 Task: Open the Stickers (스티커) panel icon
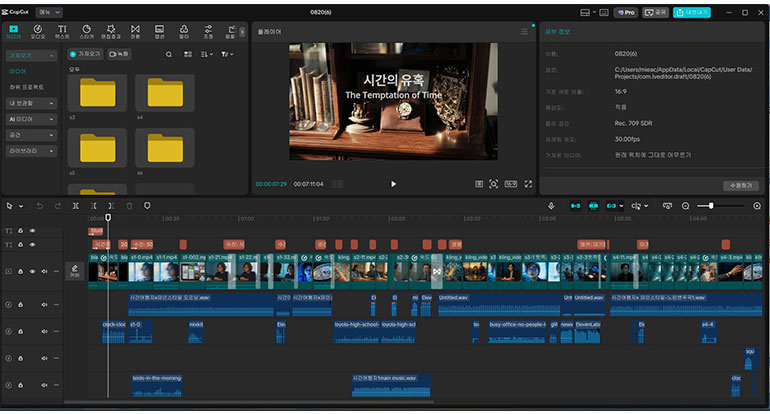click(x=86, y=32)
